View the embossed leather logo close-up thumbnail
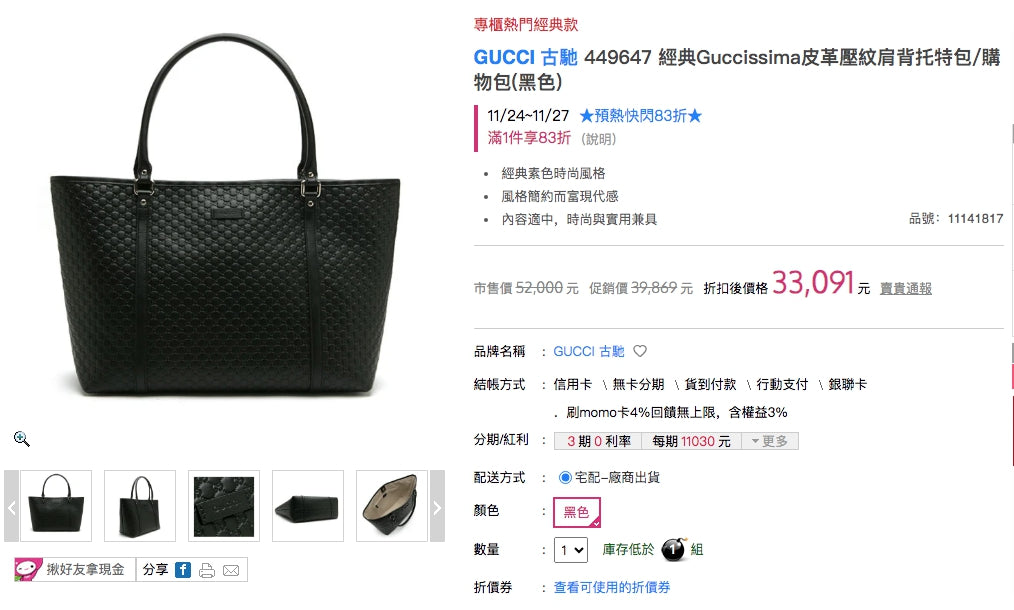Screen dimensions: 1014x610 point(224,506)
